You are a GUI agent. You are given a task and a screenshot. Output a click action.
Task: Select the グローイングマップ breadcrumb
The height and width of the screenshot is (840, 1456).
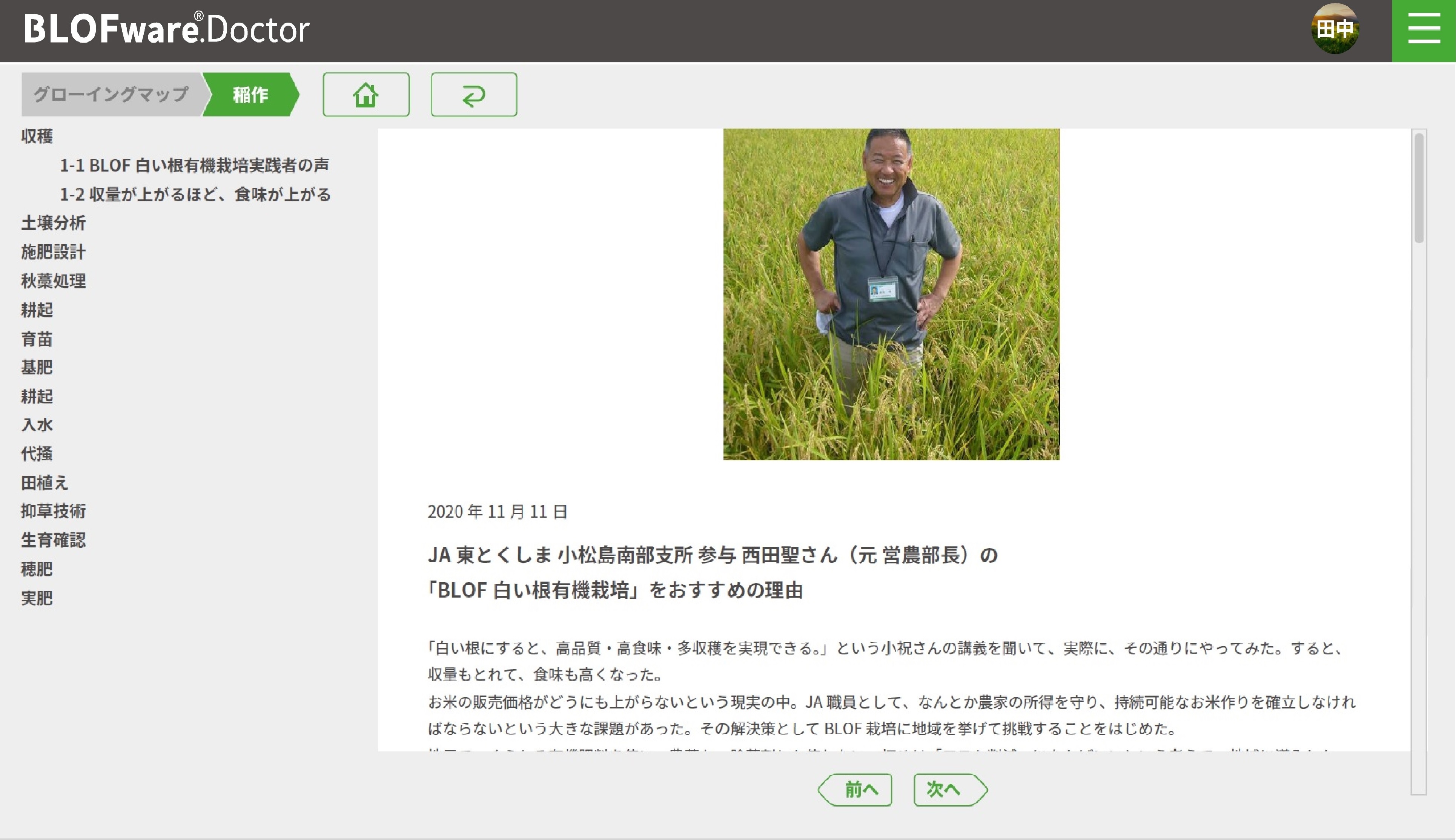click(x=111, y=95)
